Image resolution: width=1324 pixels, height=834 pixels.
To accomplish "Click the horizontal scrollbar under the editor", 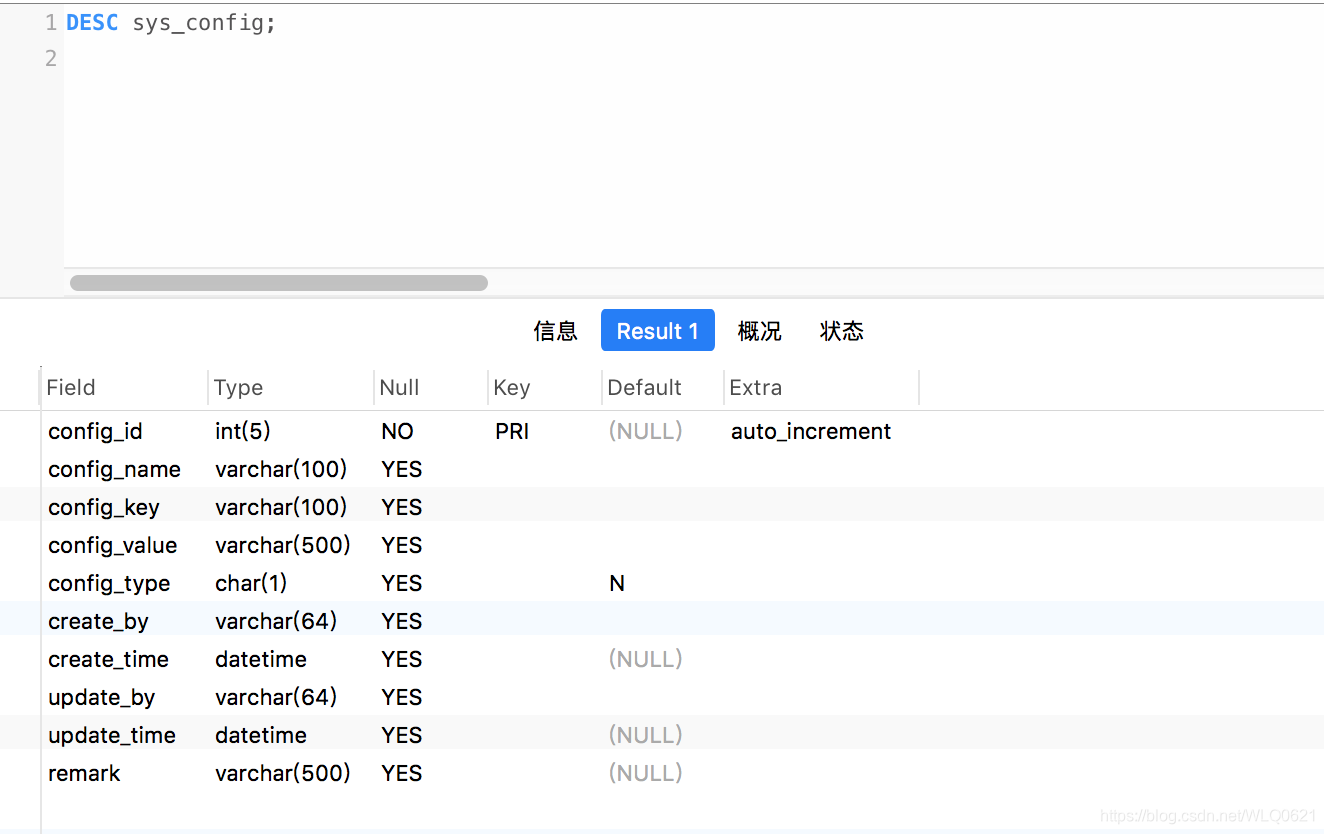I will coord(279,283).
